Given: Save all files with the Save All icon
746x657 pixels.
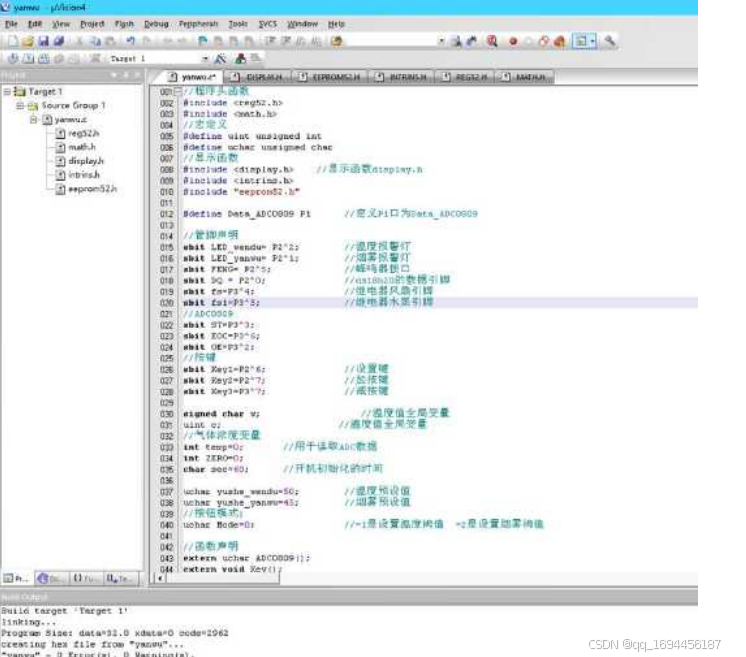Looking at the screenshot, I should click(59, 41).
